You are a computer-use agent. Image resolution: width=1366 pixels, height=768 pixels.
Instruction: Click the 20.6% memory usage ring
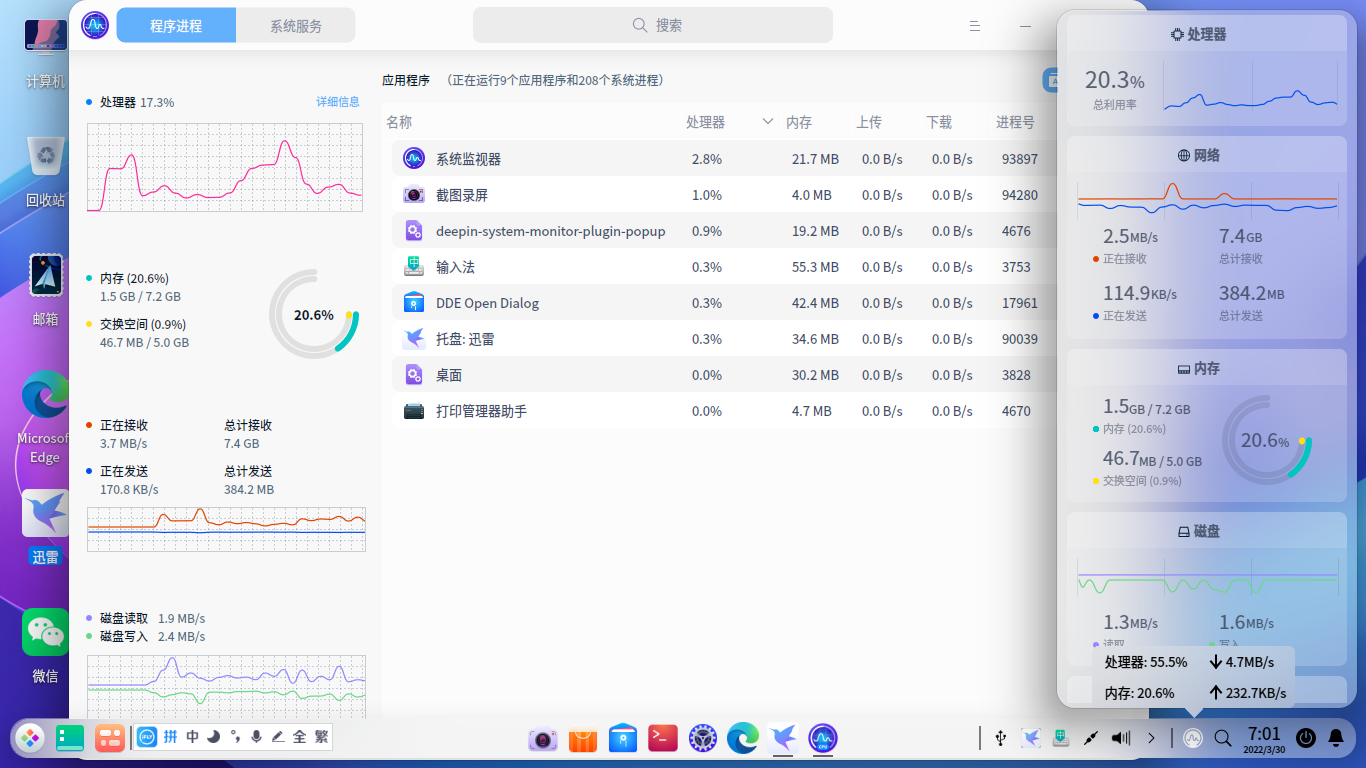coord(313,315)
